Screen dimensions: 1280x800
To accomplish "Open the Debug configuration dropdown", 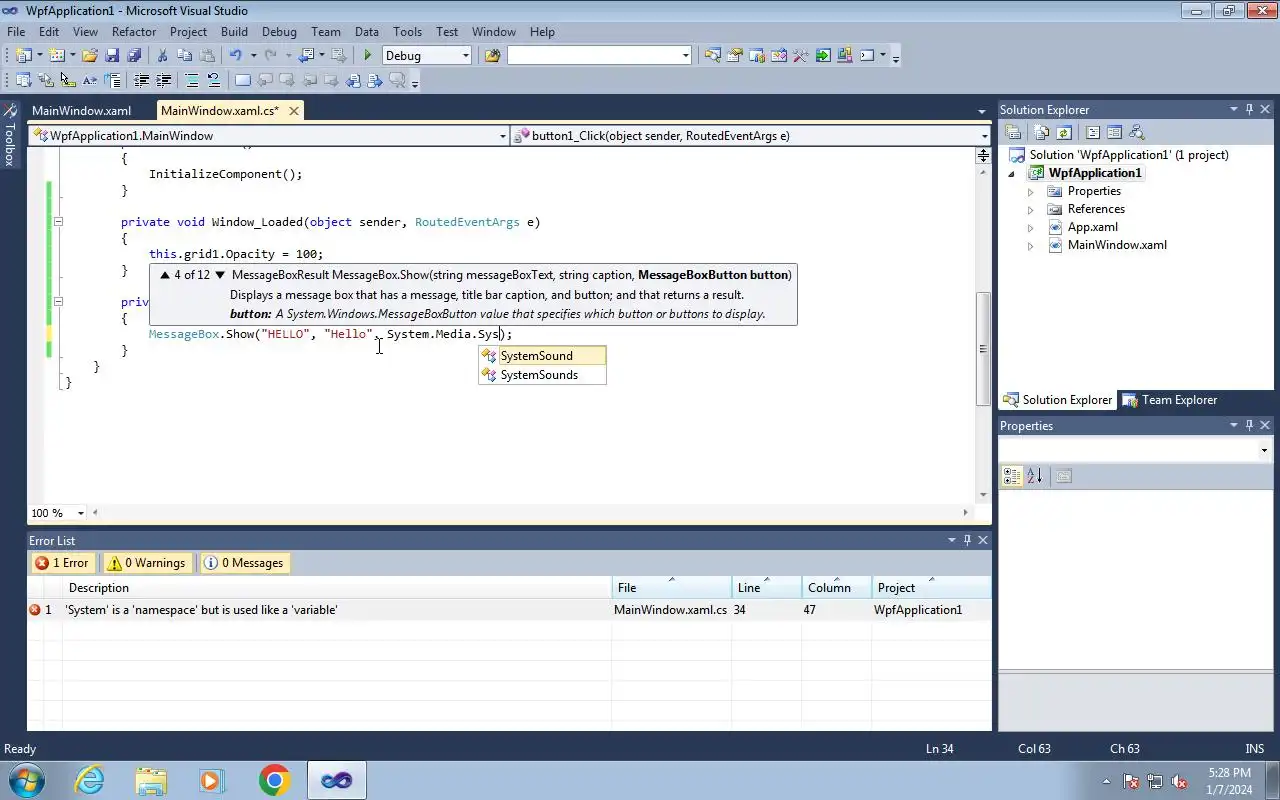I will 466,56.
